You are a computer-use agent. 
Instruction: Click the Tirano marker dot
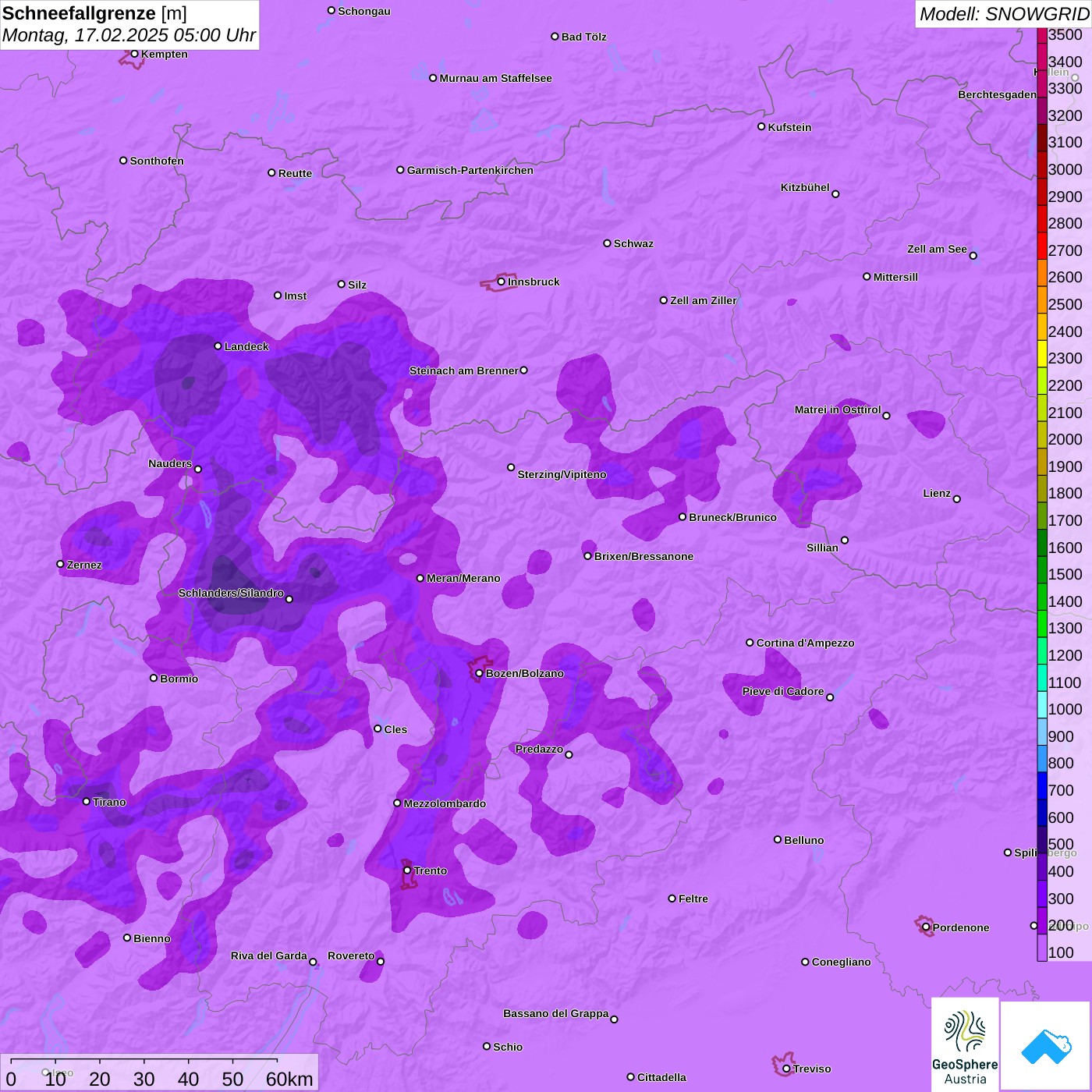point(87,802)
